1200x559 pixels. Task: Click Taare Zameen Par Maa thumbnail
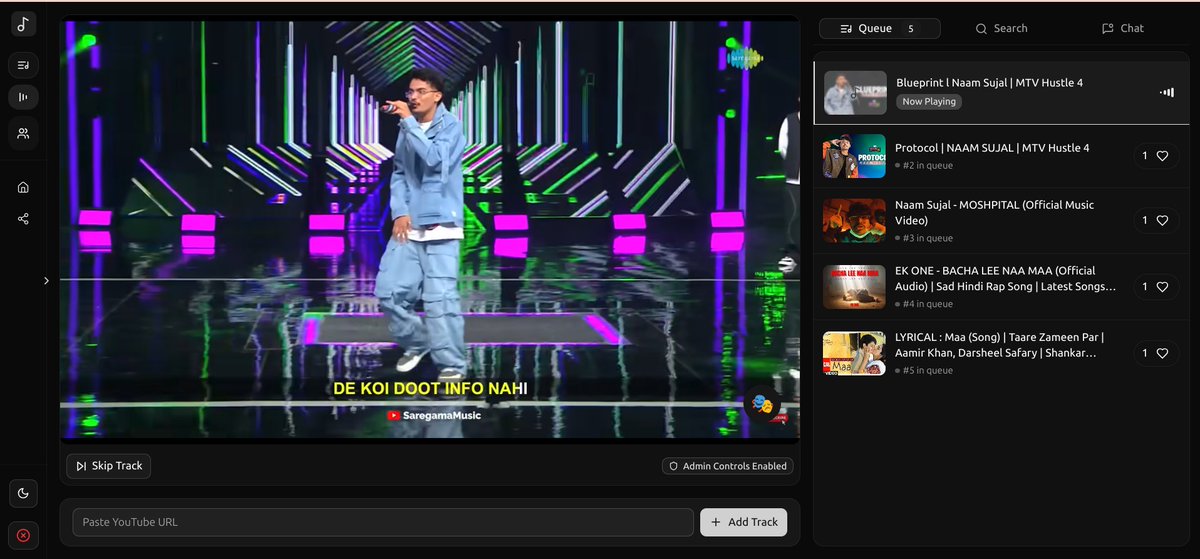point(854,353)
